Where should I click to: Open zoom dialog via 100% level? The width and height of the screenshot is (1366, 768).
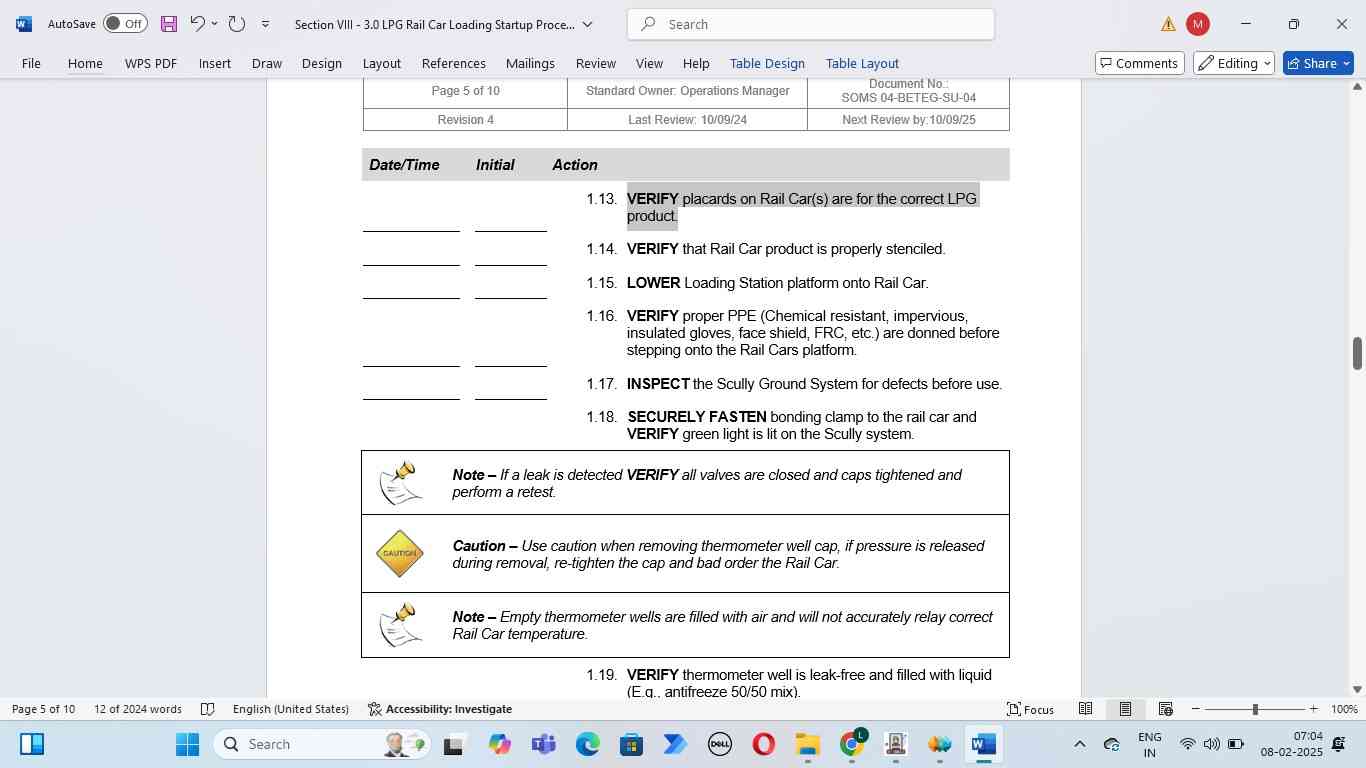[x=1345, y=709]
